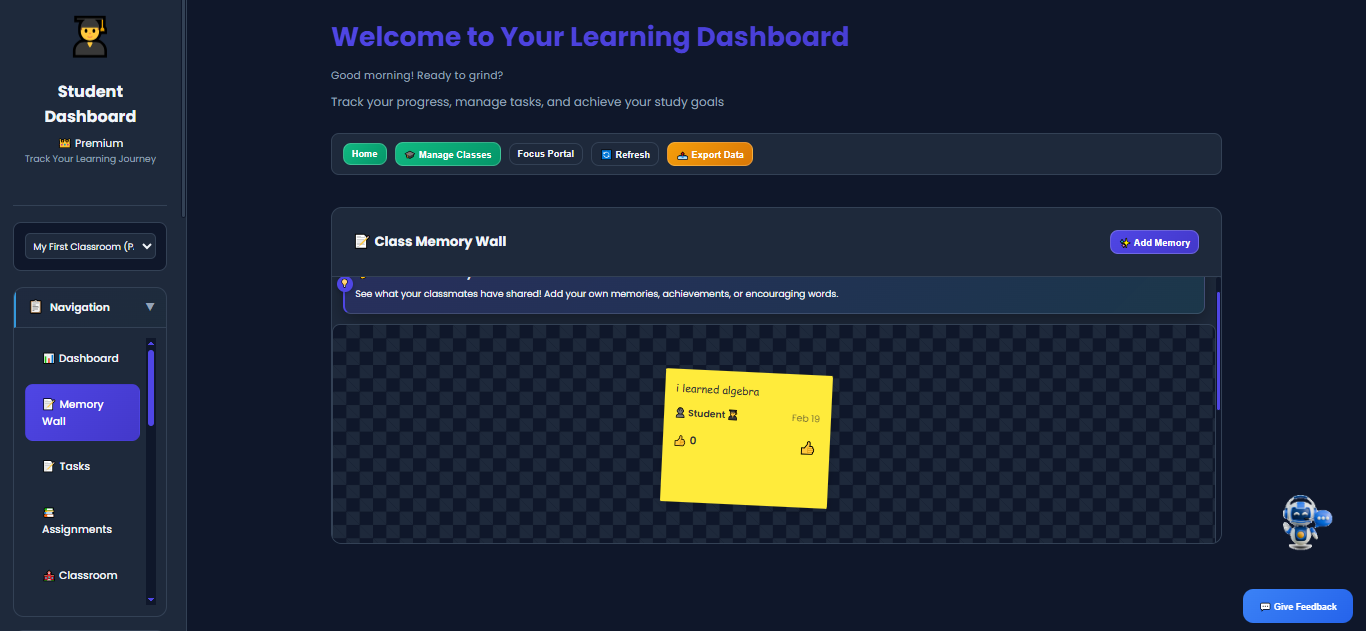Open the Manage Classes page
Screen dimensions: 1366x631
click(448, 155)
